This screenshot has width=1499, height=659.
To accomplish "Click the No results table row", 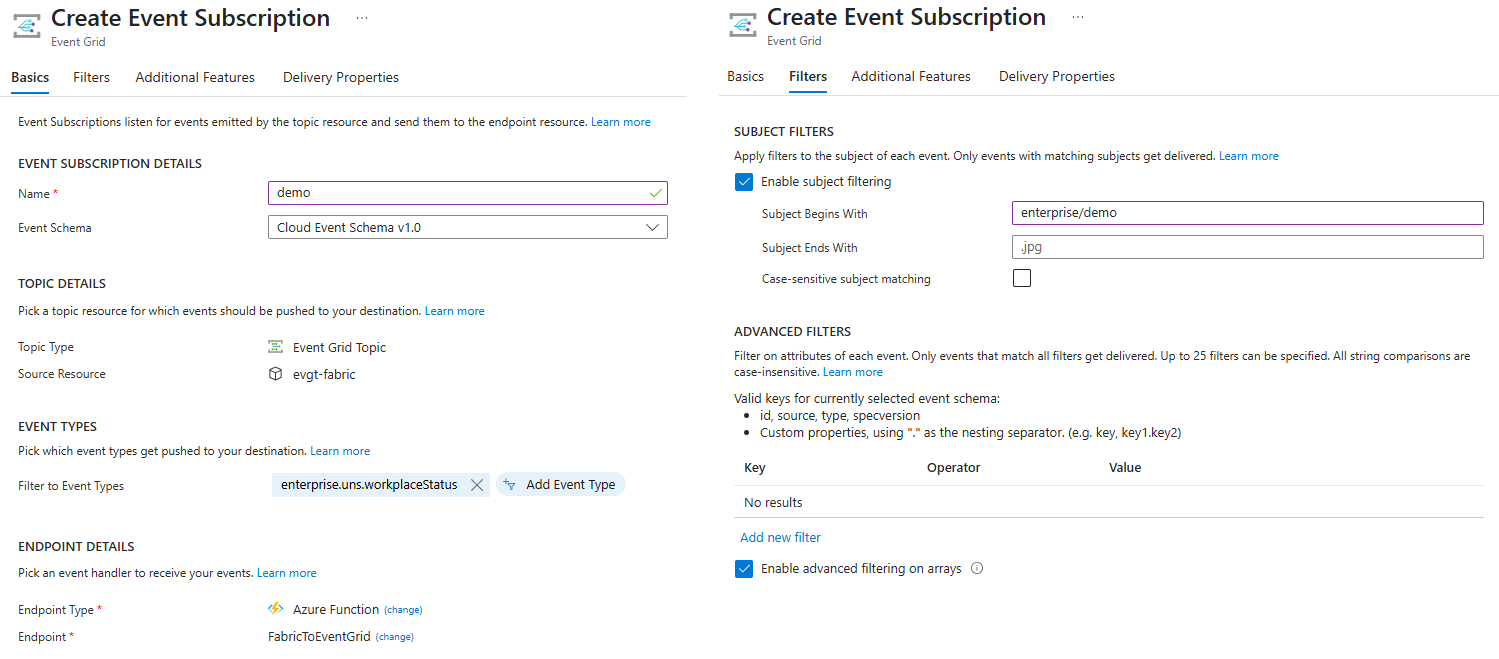I will pyautogui.click(x=1109, y=502).
